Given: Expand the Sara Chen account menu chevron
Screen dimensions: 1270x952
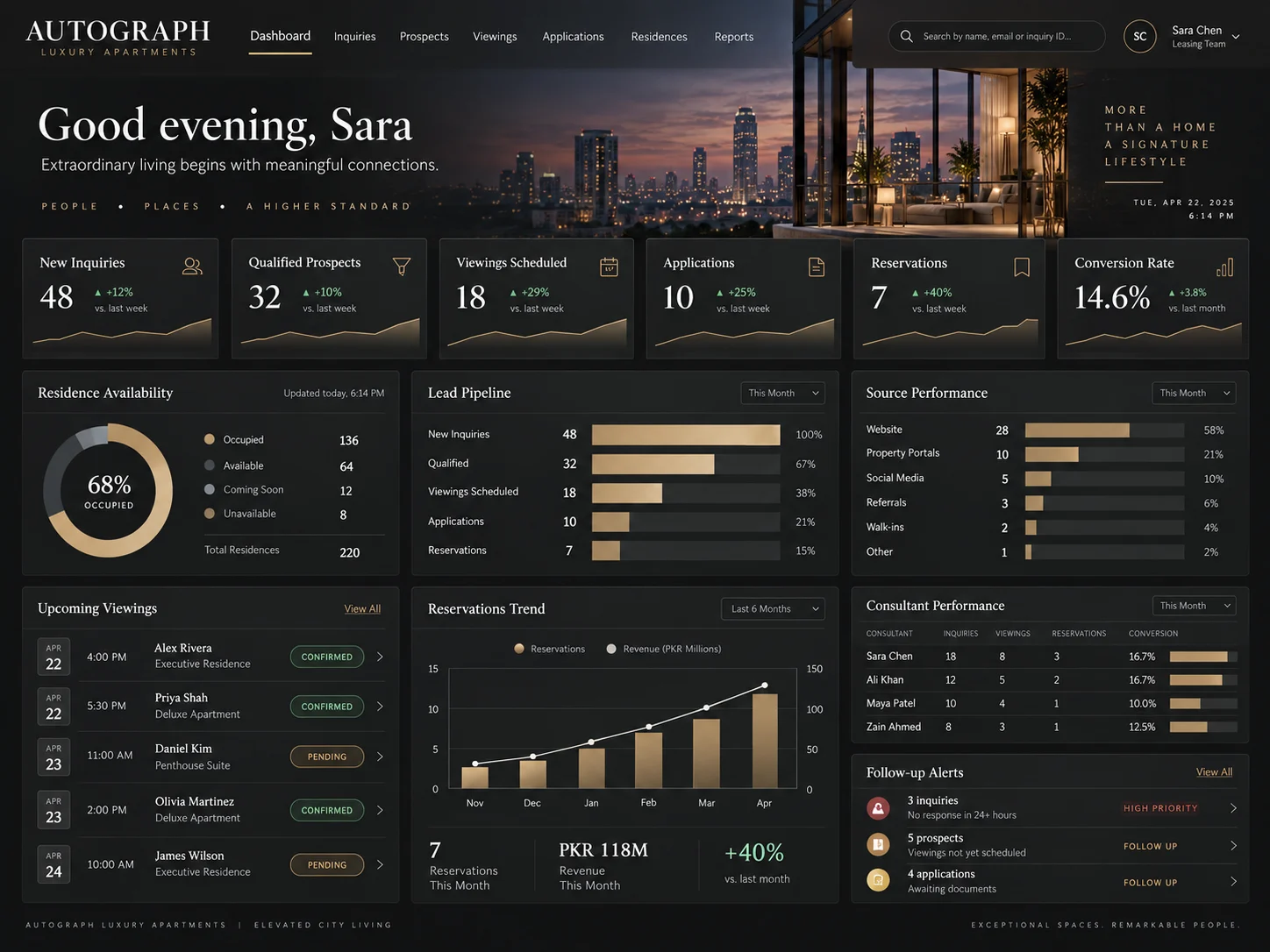Looking at the screenshot, I should click(x=1236, y=37).
